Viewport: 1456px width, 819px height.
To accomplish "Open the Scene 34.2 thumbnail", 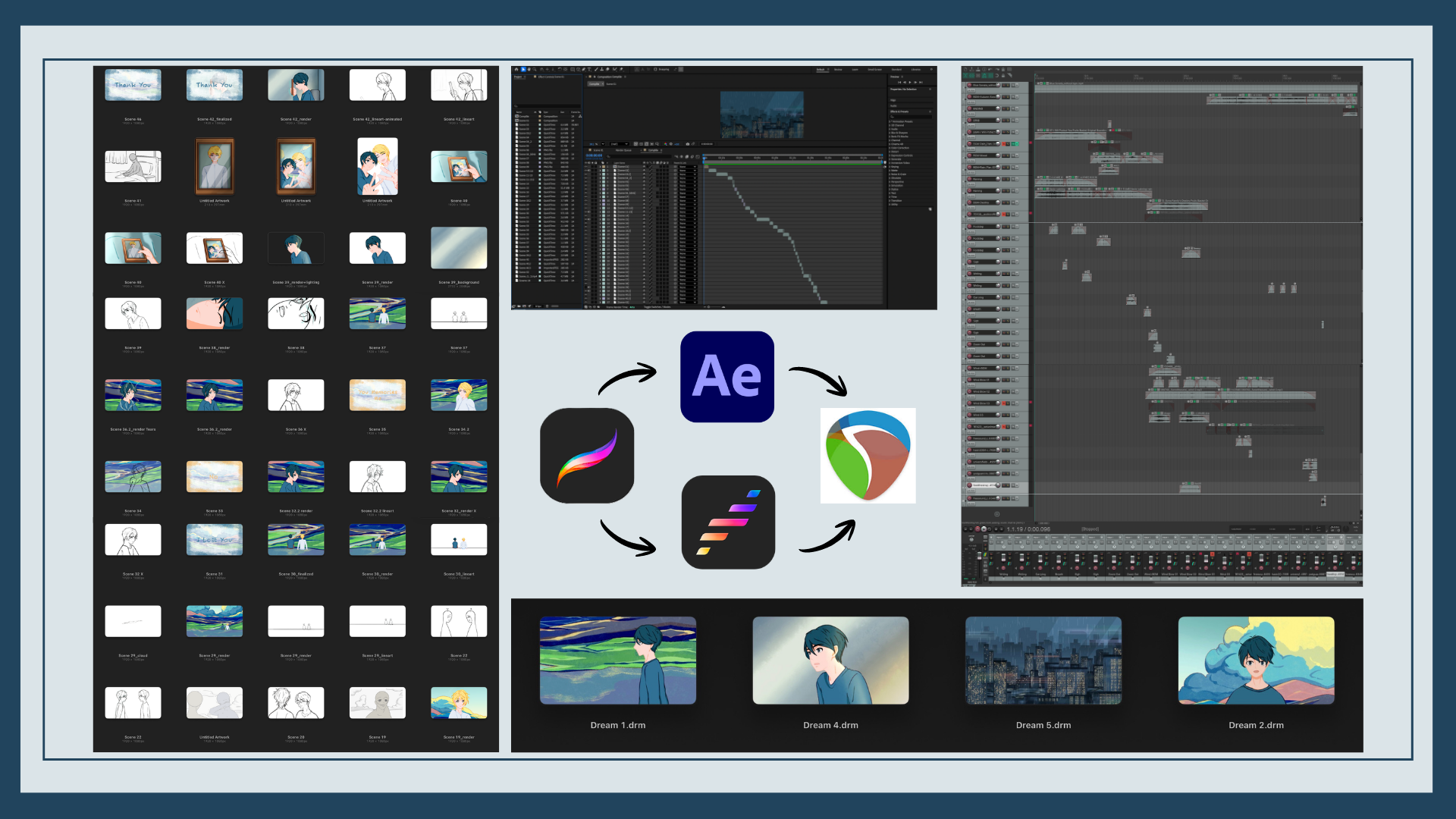I will click(459, 395).
